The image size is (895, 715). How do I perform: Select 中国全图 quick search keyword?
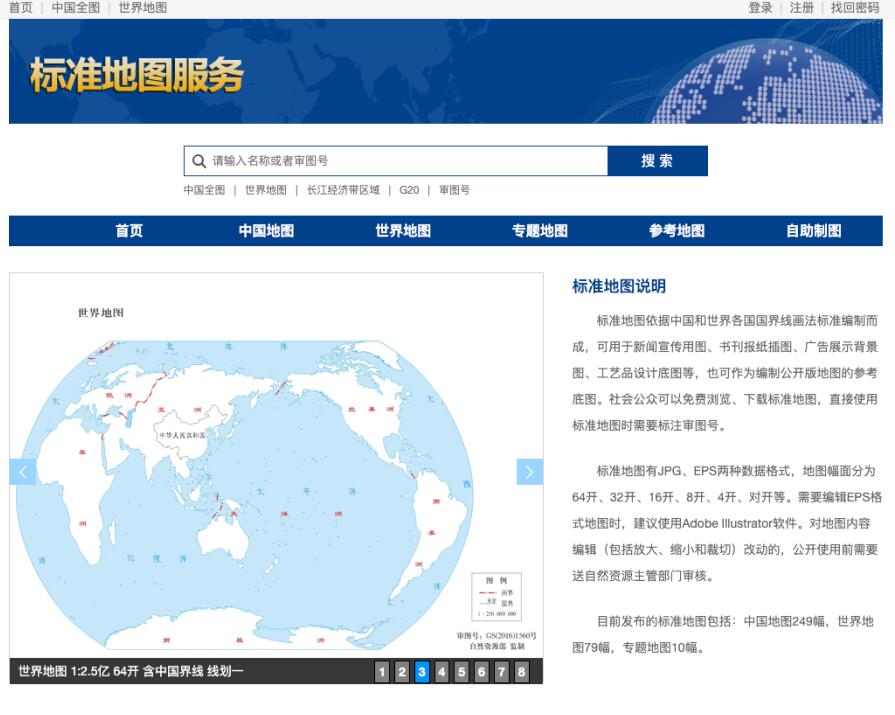[x=204, y=190]
